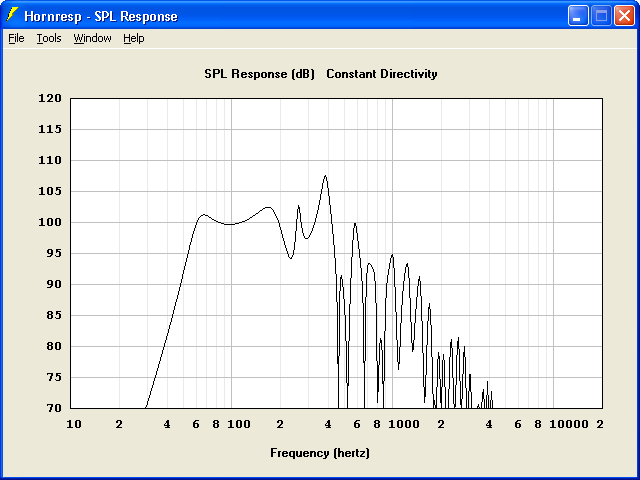Image resolution: width=640 pixels, height=480 pixels.
Task: Click the 1000 frequency axis label
Action: [404, 424]
